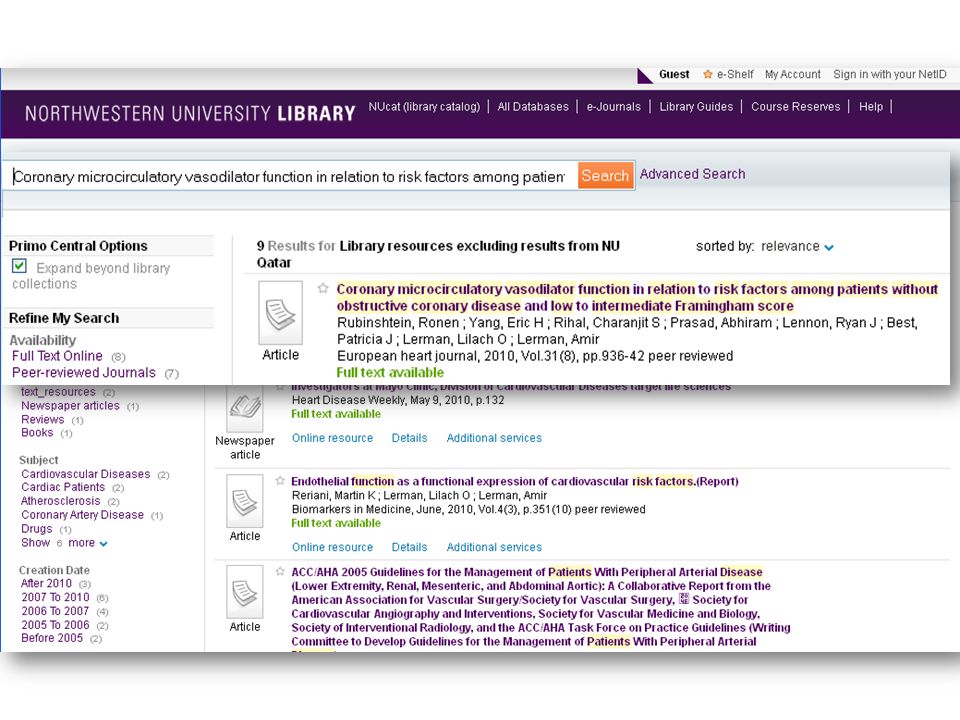The height and width of the screenshot is (720, 960).
Task: Click the ACC/AHA Guidelines Article icon
Action: (245, 591)
